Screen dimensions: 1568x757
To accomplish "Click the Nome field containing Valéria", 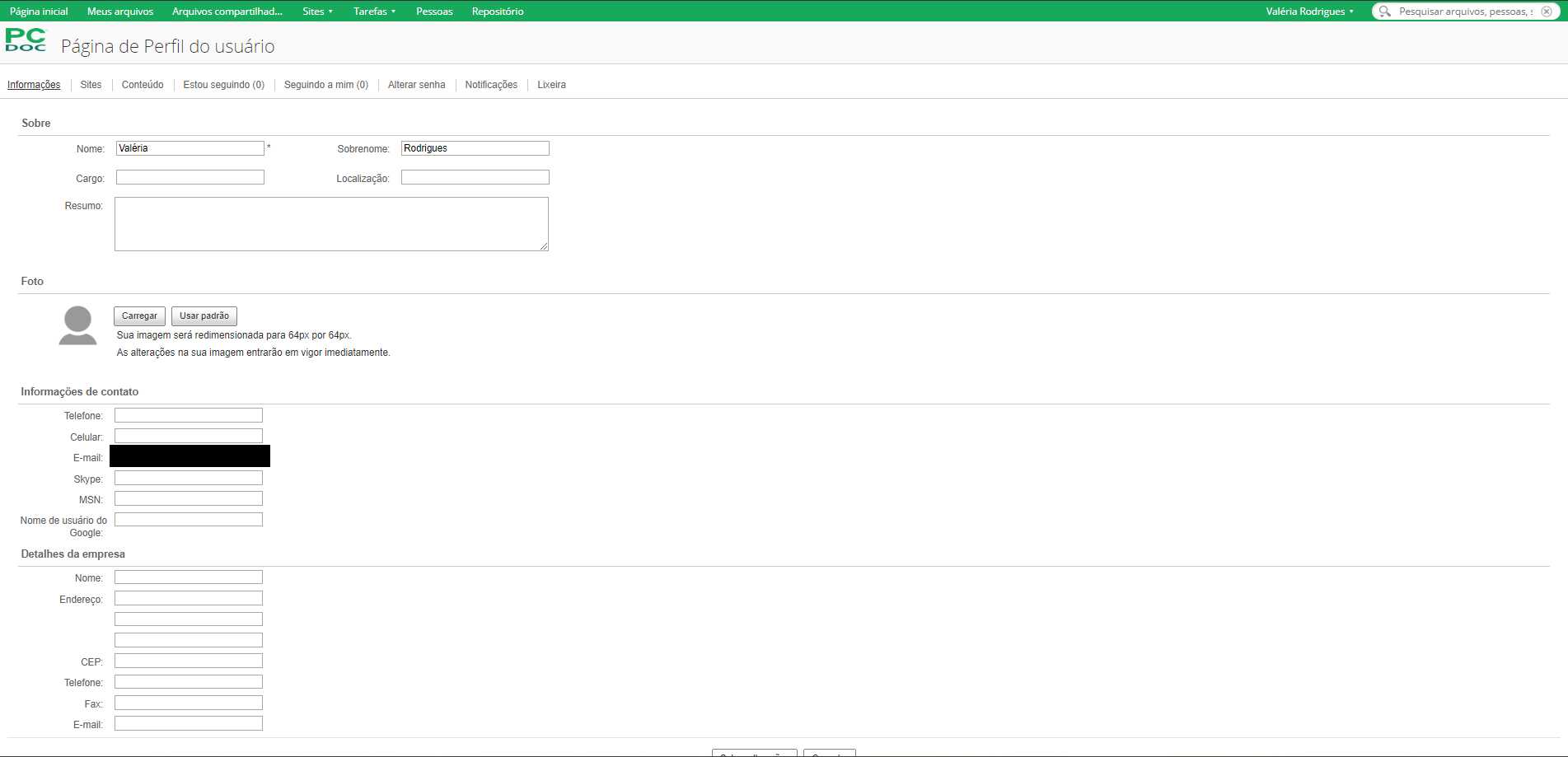I will 190,148.
